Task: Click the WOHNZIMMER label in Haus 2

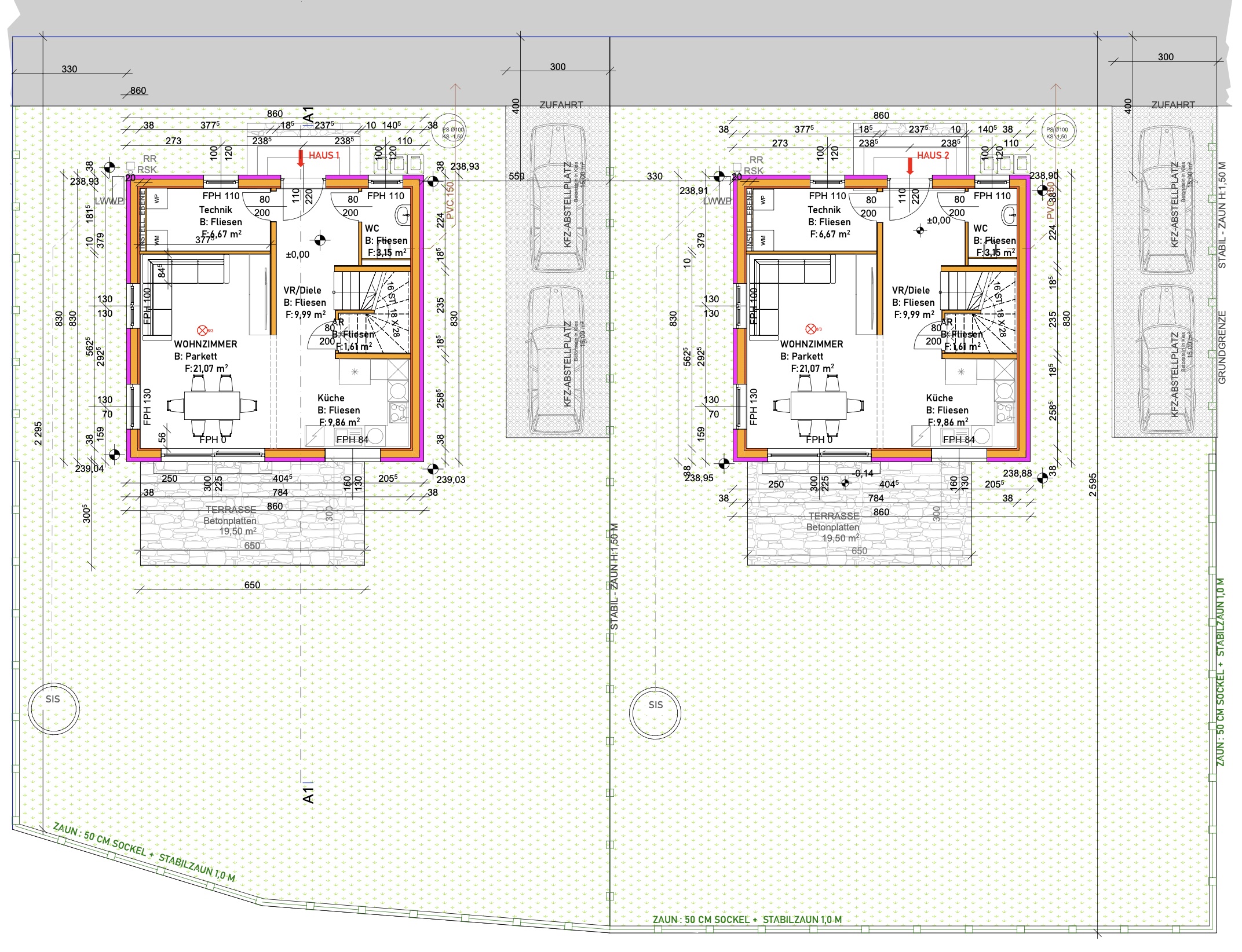Action: pos(811,344)
